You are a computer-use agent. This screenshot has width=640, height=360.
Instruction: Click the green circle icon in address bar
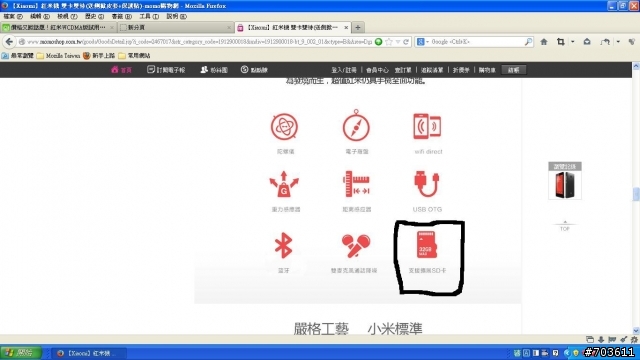click(x=379, y=42)
